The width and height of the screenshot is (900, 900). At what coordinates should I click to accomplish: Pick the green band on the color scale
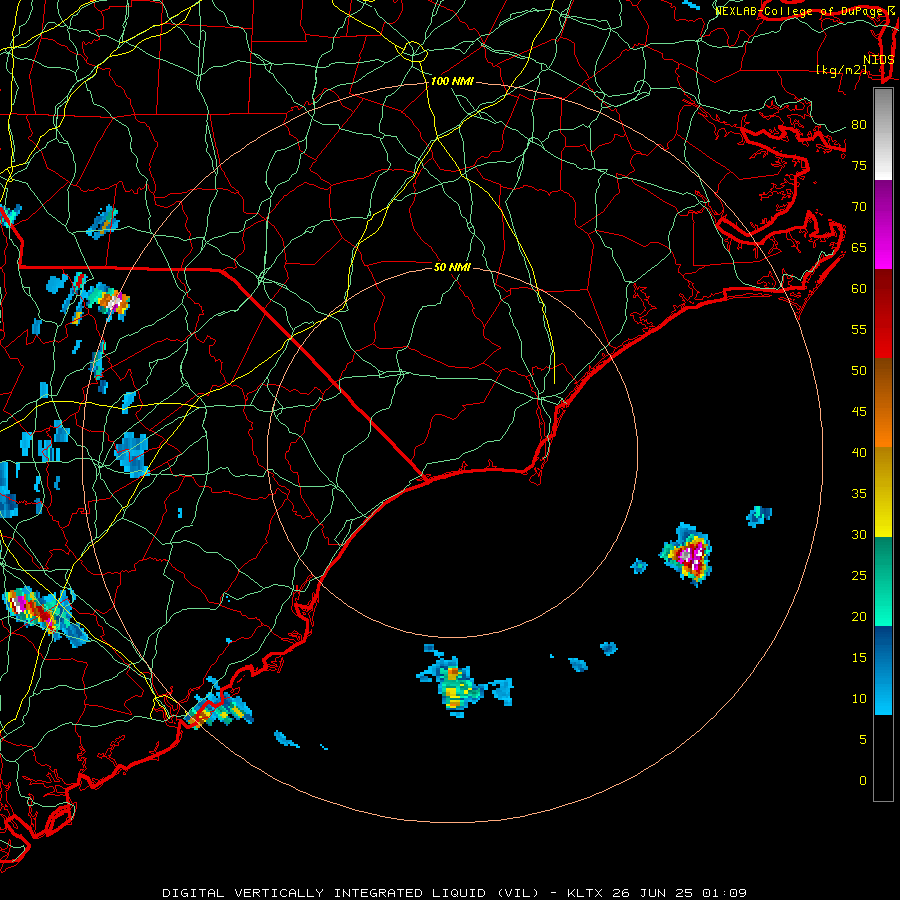pyautogui.click(x=883, y=581)
